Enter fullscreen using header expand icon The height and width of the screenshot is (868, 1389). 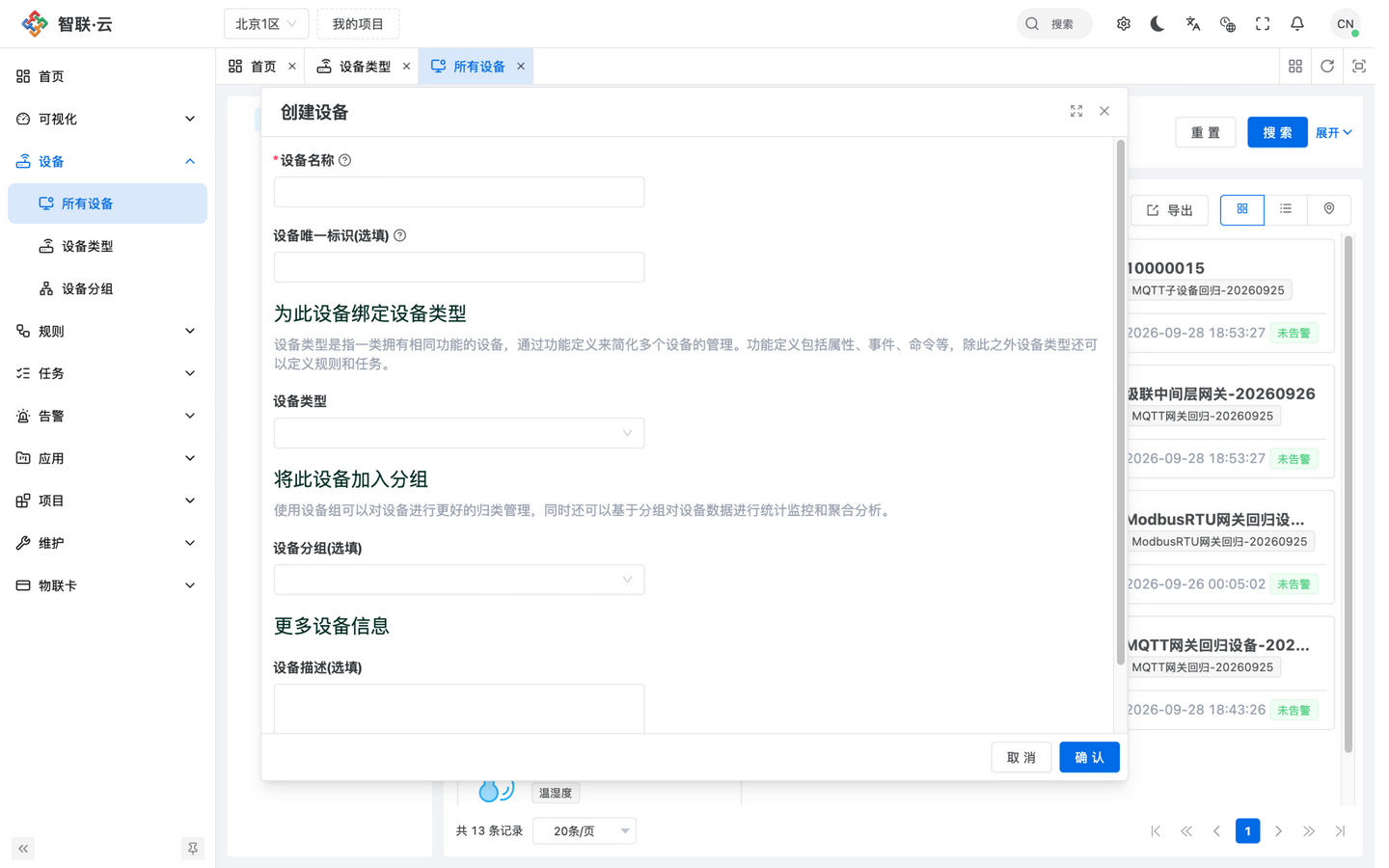tap(1263, 24)
